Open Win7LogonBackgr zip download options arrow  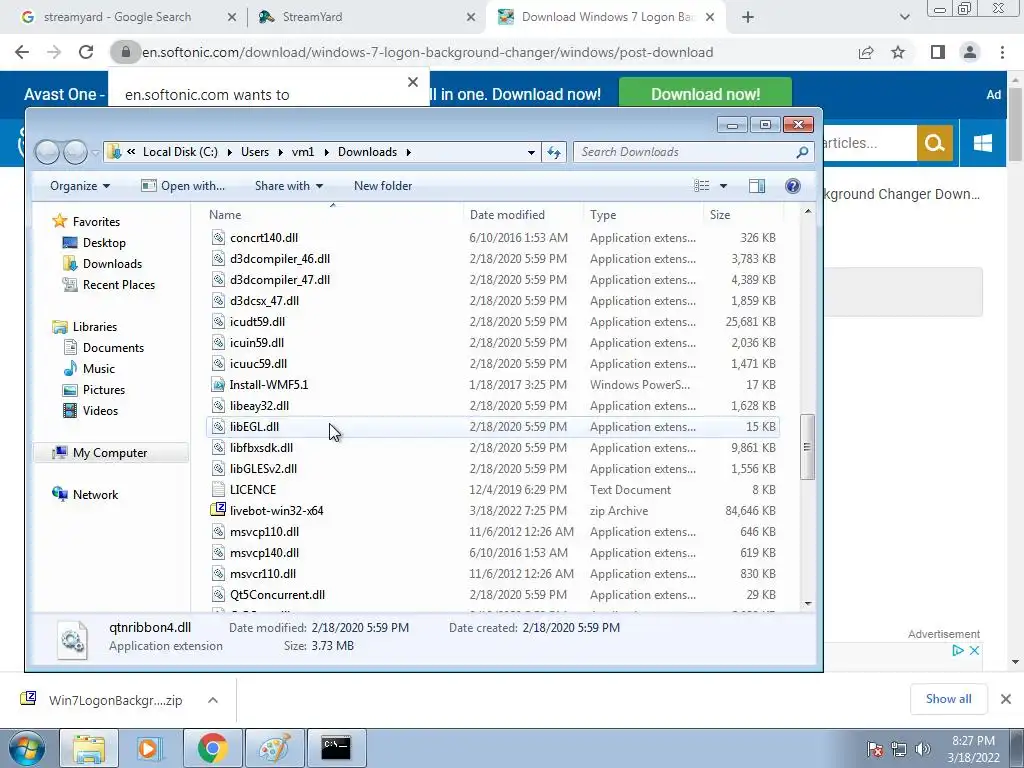point(212,700)
